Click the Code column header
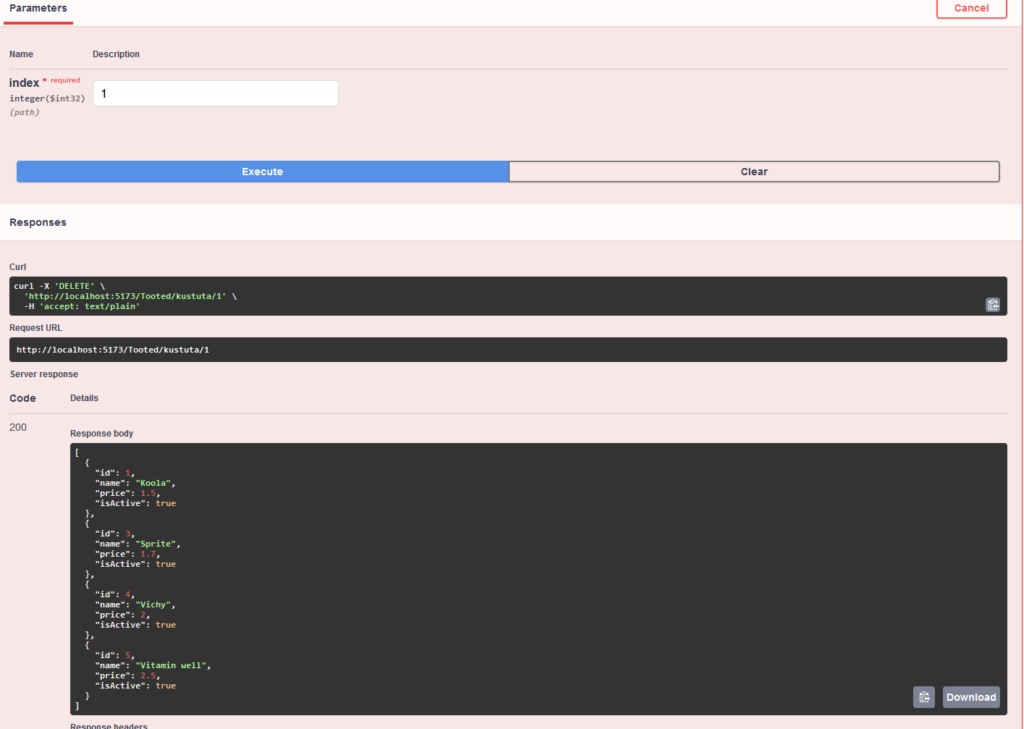The image size is (1024, 729). coord(22,398)
